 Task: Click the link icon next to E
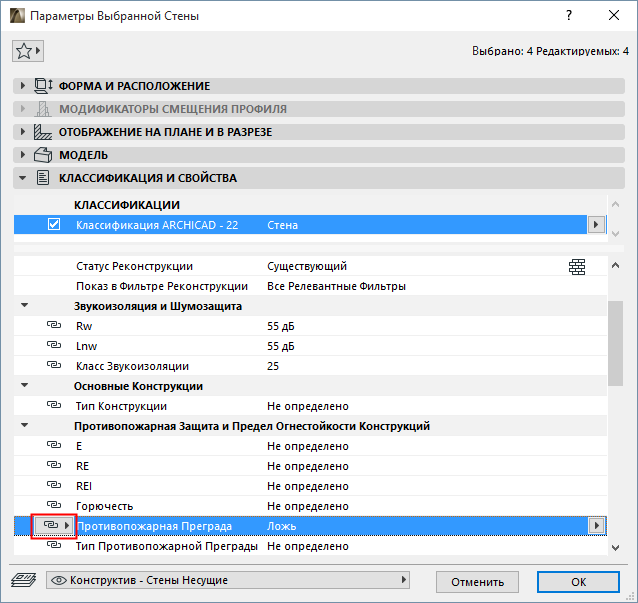click(54, 445)
